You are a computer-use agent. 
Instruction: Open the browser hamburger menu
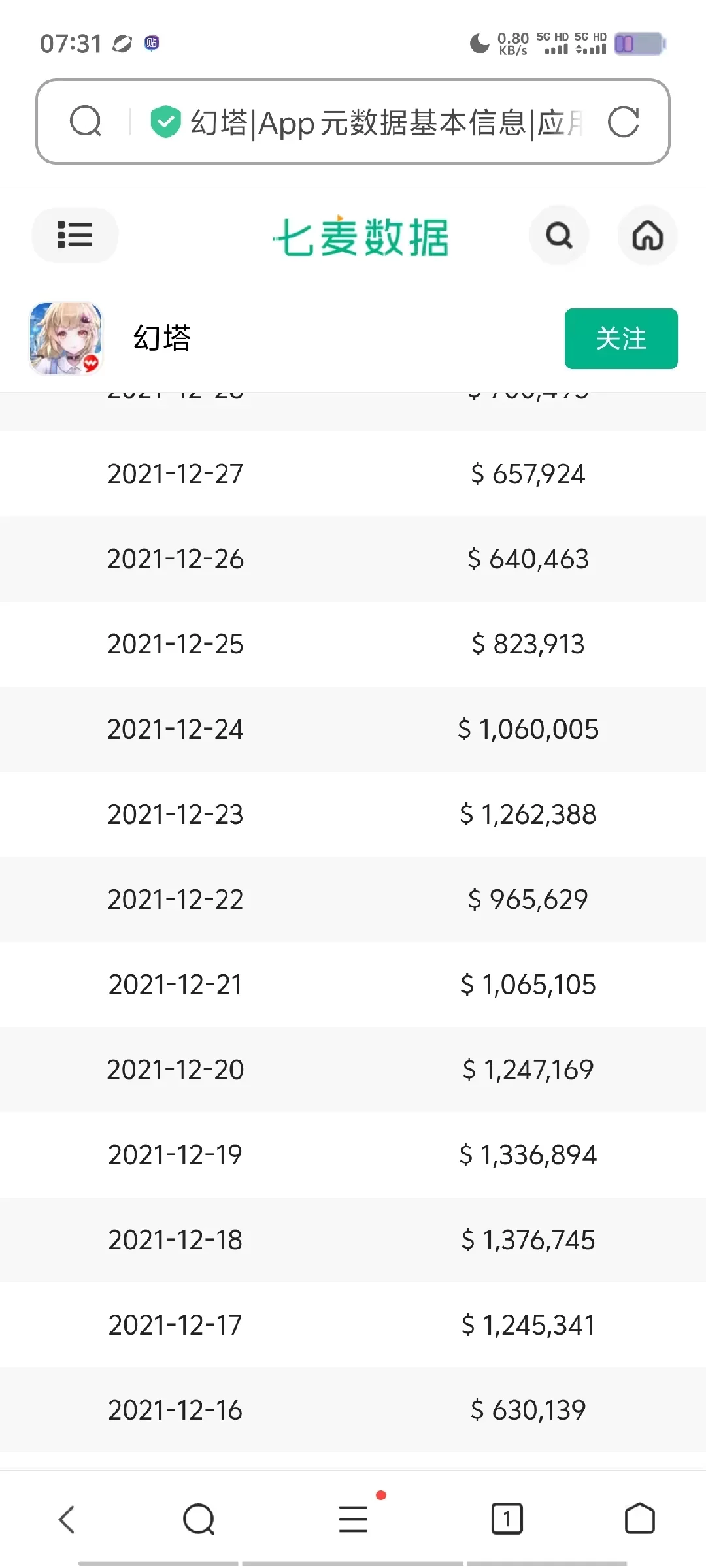click(x=353, y=1519)
